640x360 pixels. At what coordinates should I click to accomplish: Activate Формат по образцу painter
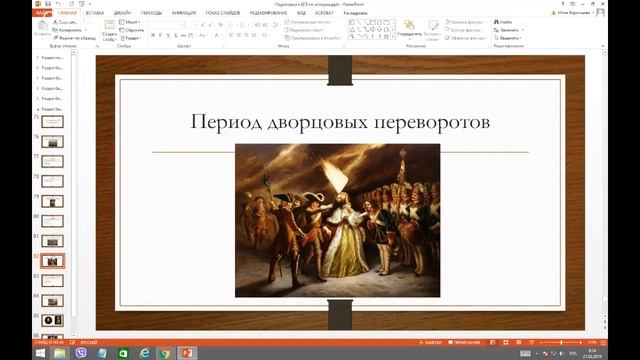tap(75, 38)
